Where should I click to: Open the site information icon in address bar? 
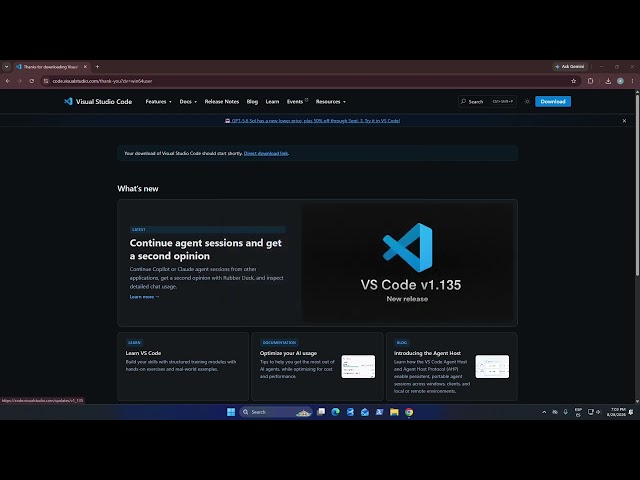coord(46,81)
